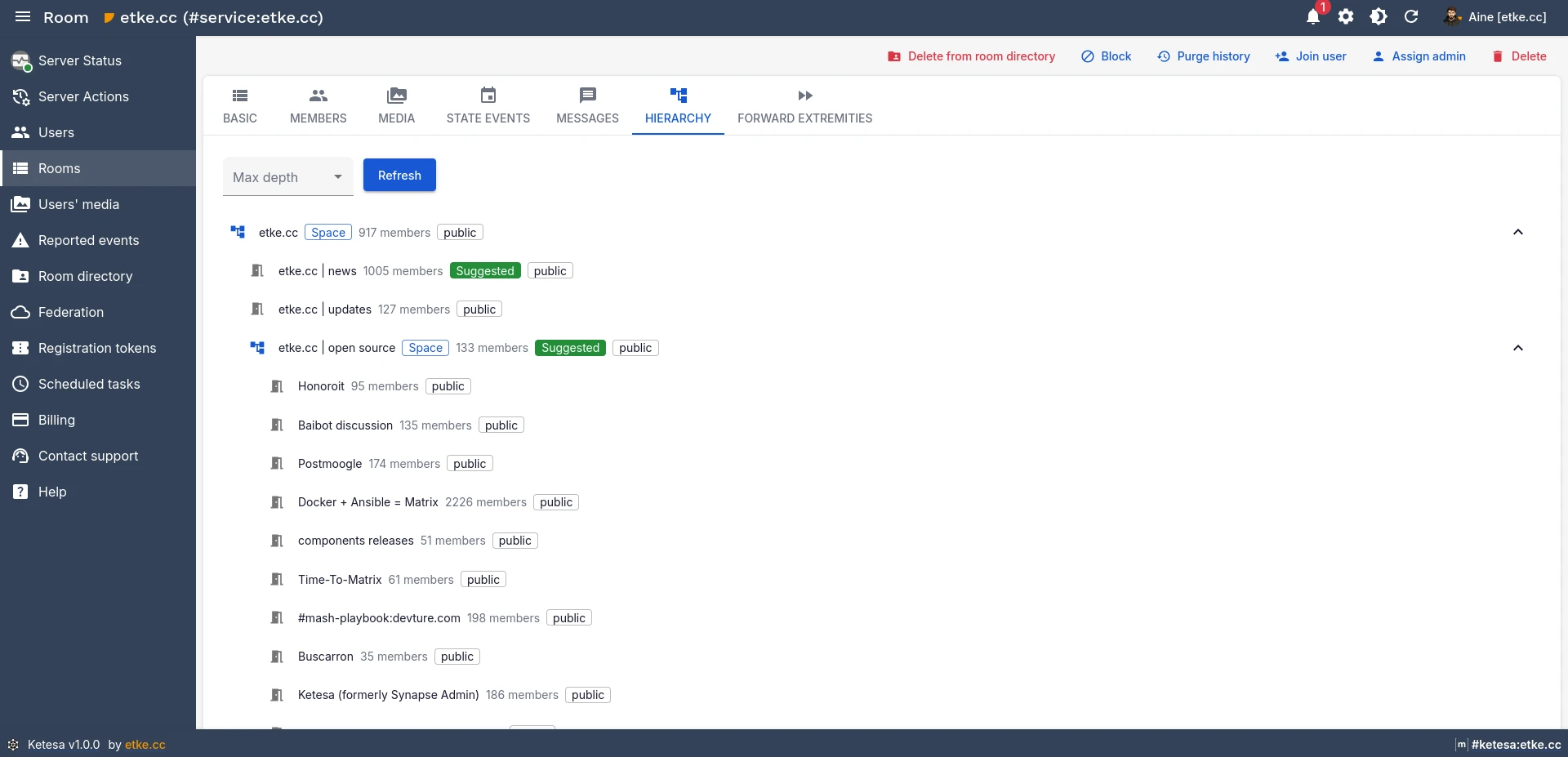
Task: Open the Max depth dropdown
Action: [287, 177]
